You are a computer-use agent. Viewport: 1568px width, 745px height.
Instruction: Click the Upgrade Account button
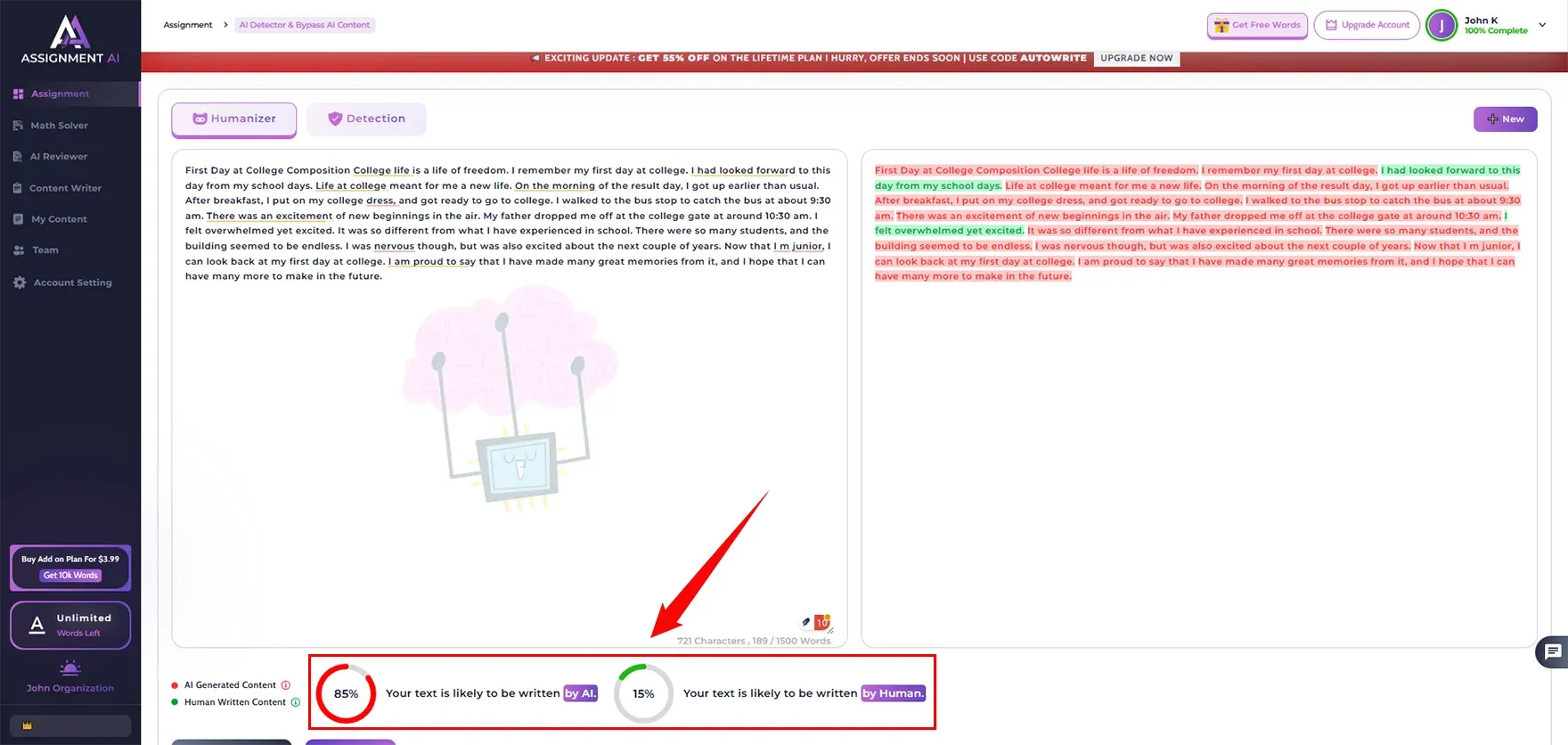(x=1368, y=25)
